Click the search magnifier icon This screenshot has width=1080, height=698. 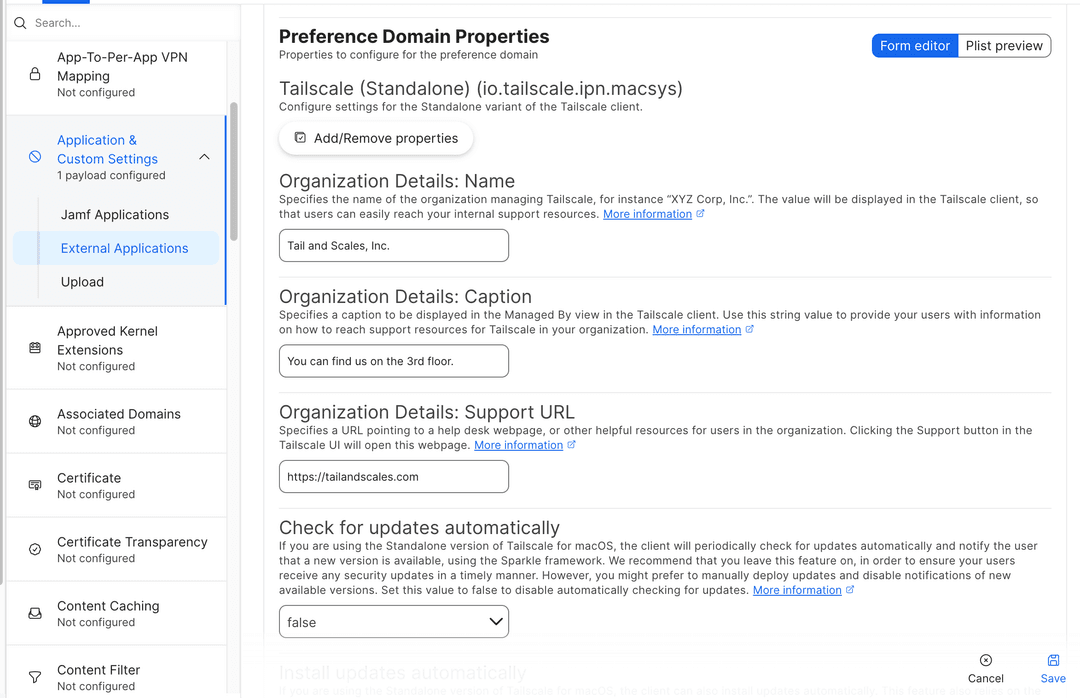click(x=20, y=23)
